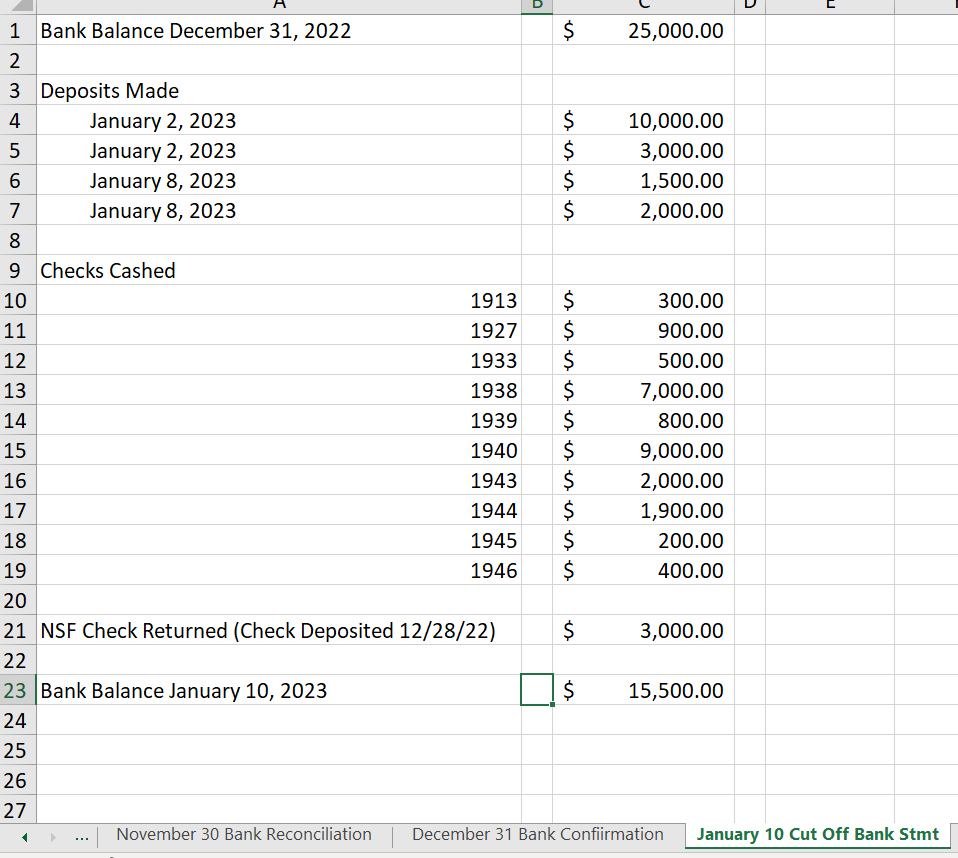This screenshot has height=858, width=958.
Task: Select the January 10 Cut Off Bank Stmt tab
Action: [817, 835]
